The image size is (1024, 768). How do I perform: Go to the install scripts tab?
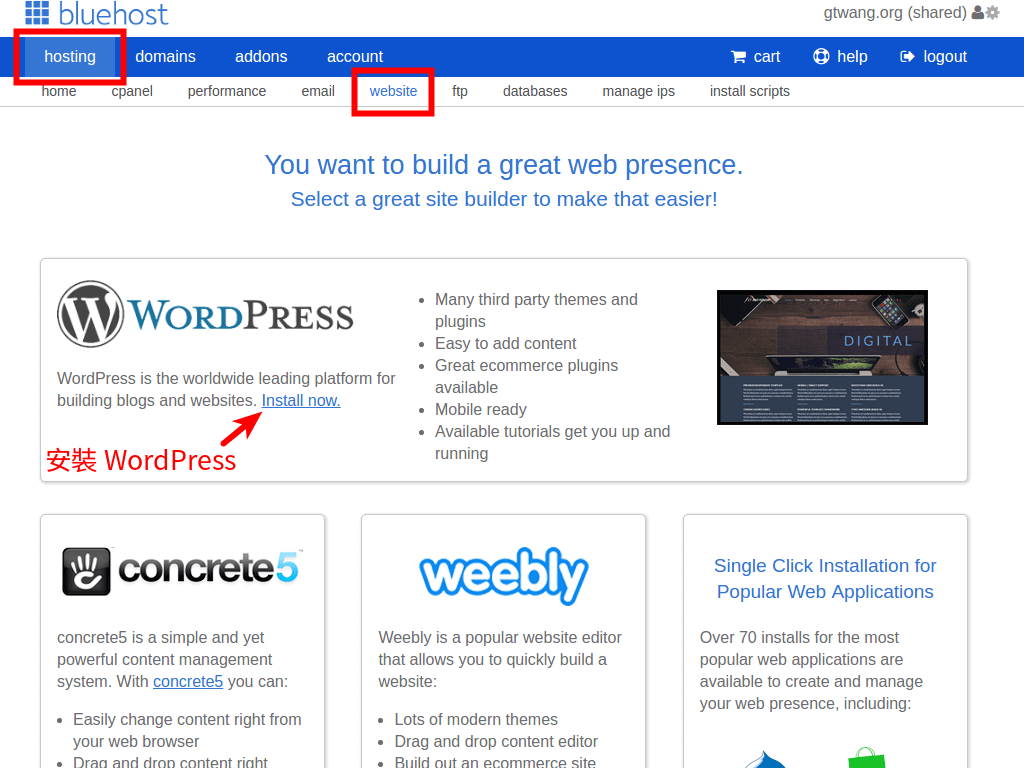point(750,91)
